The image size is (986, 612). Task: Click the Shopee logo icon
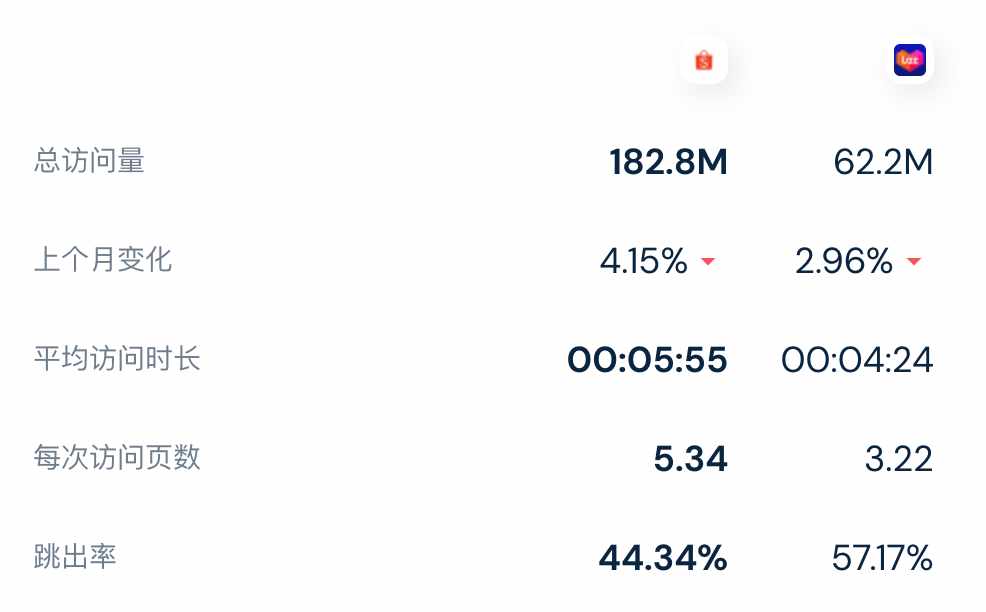click(704, 60)
